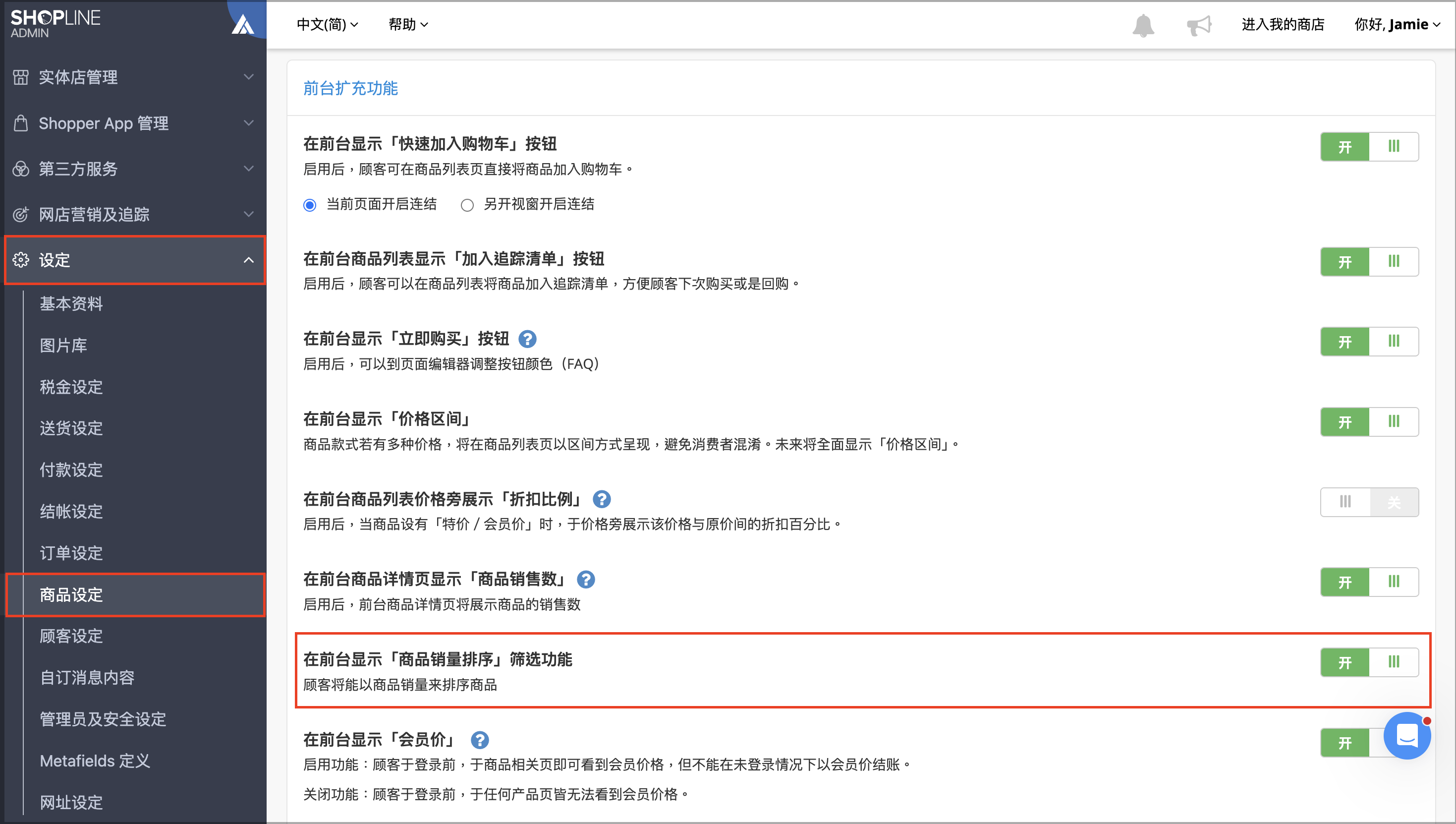Select 另开视窗开启连结 radio option

tap(467, 205)
